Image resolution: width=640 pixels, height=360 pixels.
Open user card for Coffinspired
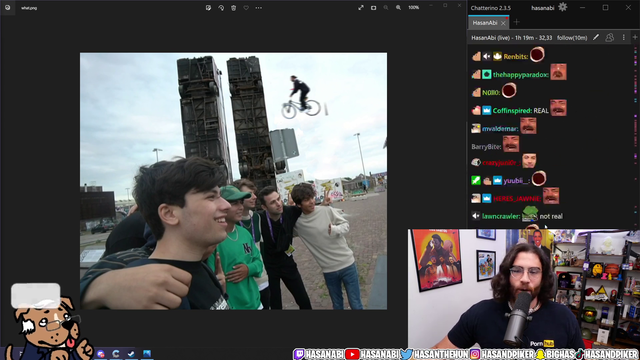512,111
